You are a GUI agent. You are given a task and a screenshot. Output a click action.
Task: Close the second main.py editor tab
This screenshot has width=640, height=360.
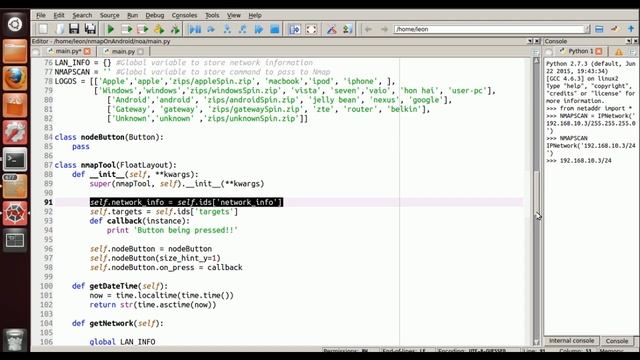point(141,51)
